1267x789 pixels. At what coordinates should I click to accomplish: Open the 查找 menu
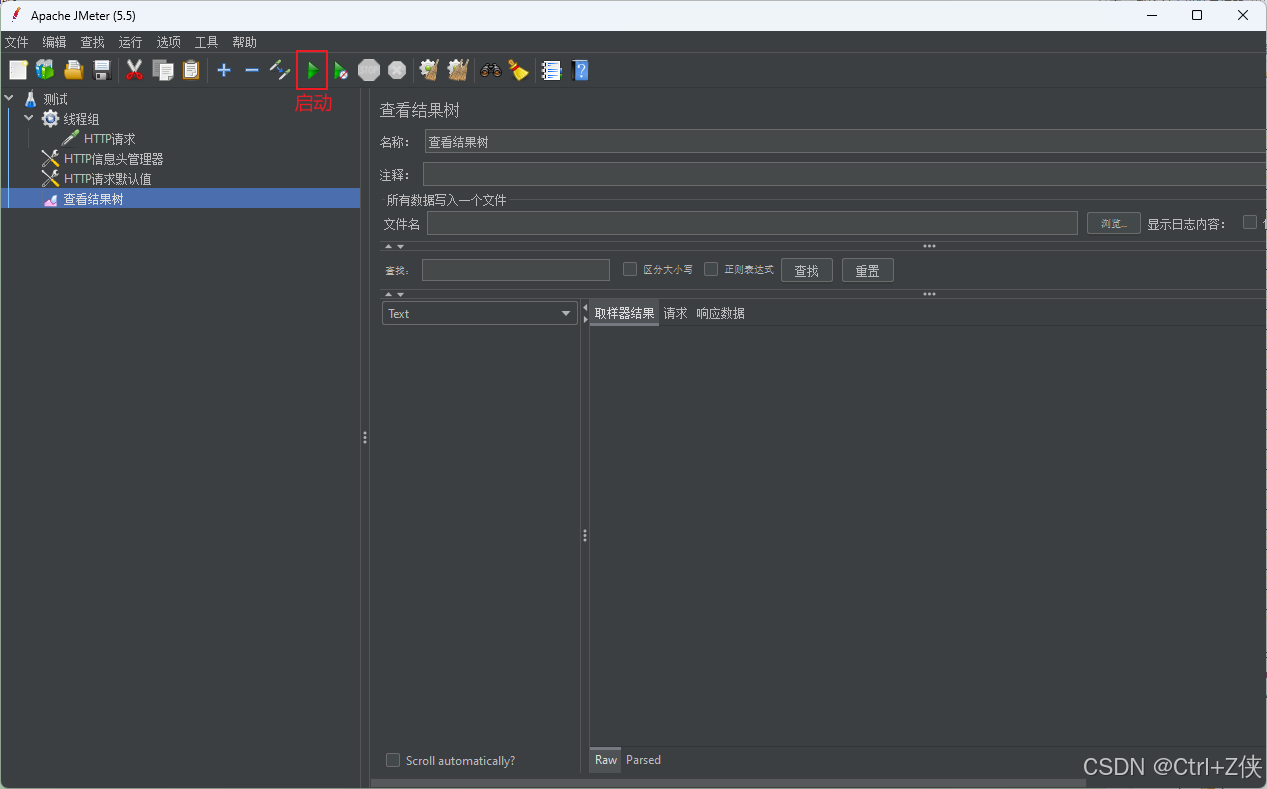click(x=92, y=42)
